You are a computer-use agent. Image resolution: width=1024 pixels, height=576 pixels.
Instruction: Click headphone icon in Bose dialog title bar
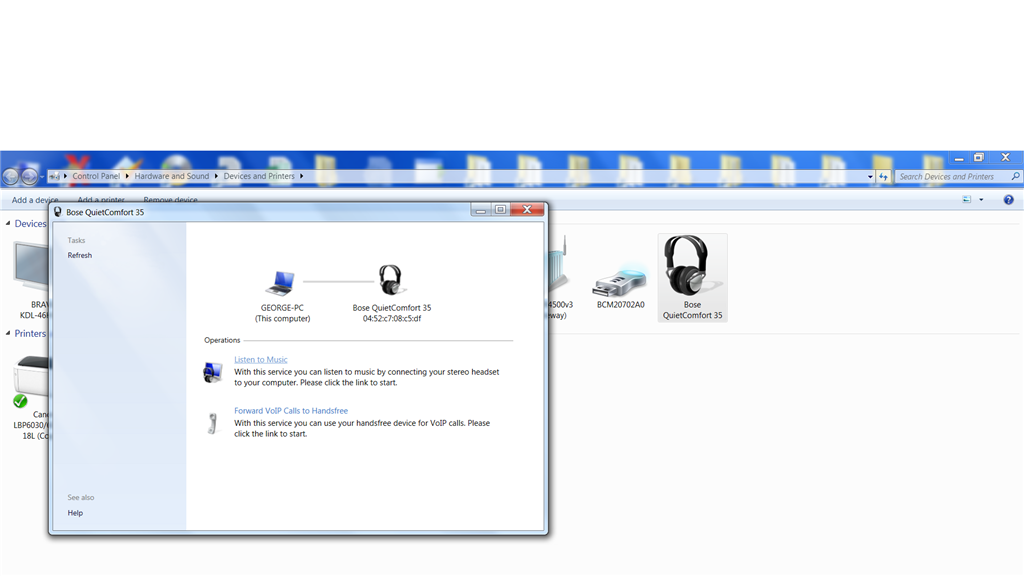click(57, 212)
